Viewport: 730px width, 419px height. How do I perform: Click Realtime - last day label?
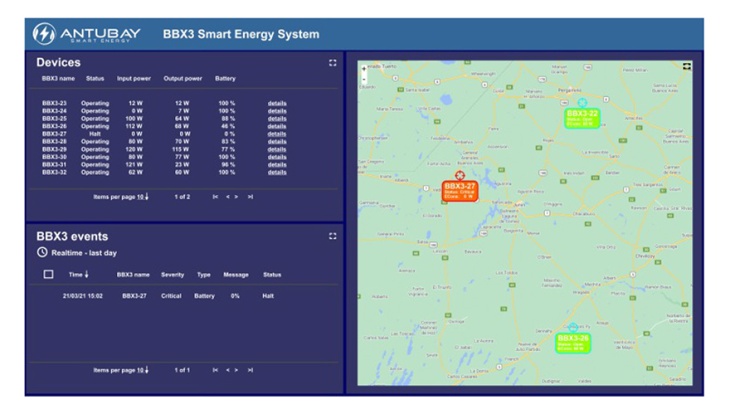pos(84,253)
